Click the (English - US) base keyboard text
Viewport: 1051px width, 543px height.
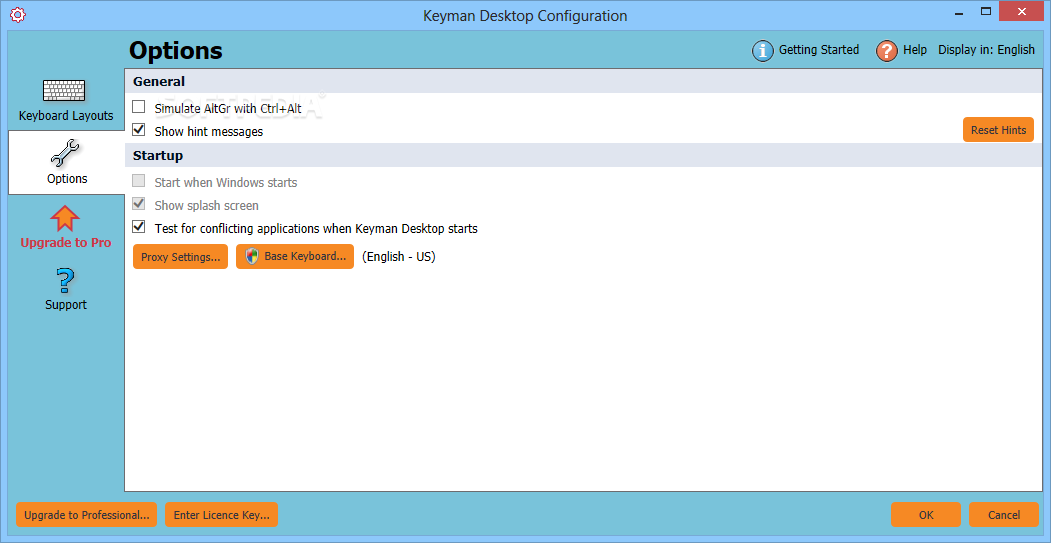point(399,256)
